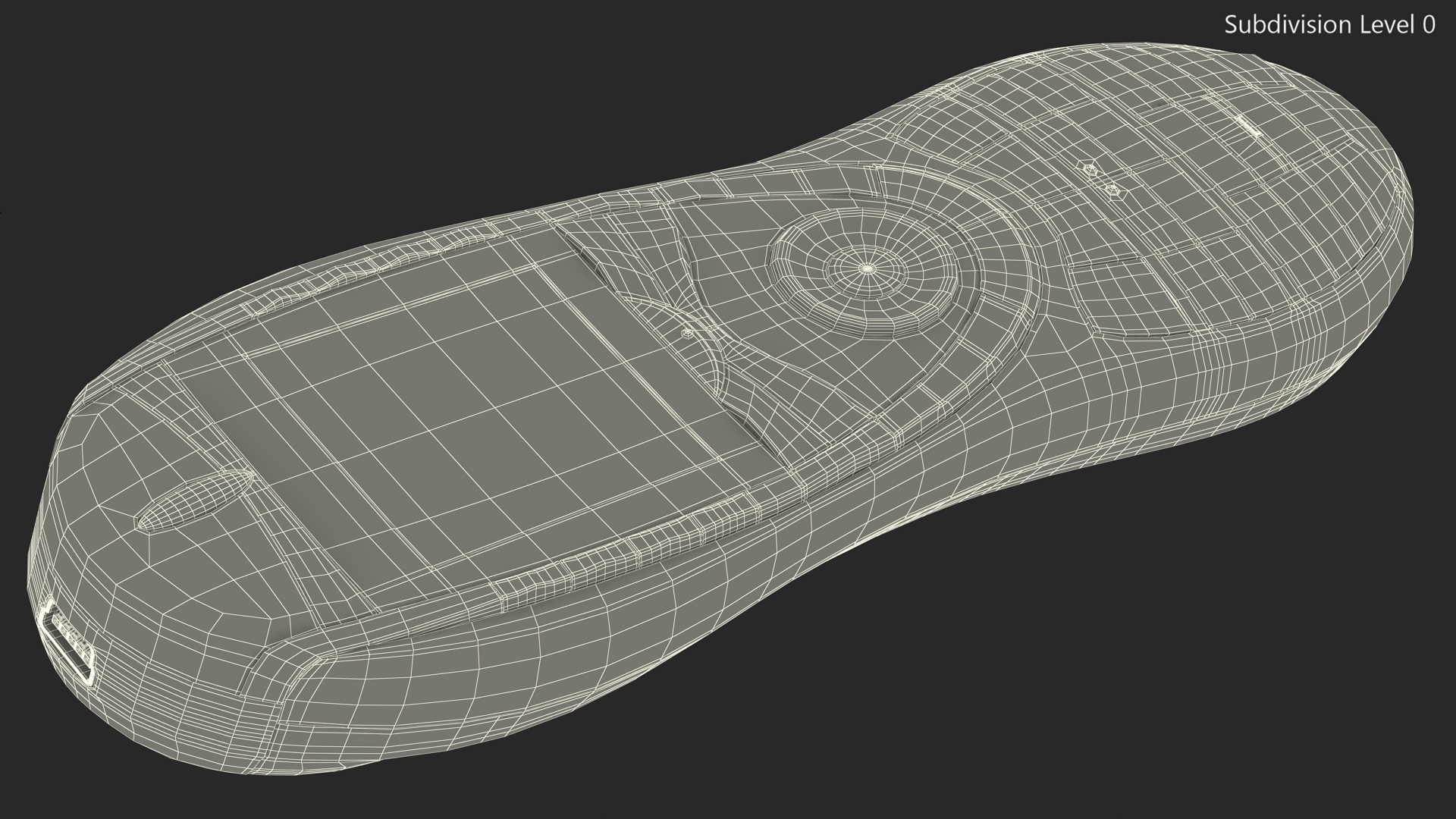Click the Subdivision Level 0 label

pyautogui.click(x=1329, y=25)
